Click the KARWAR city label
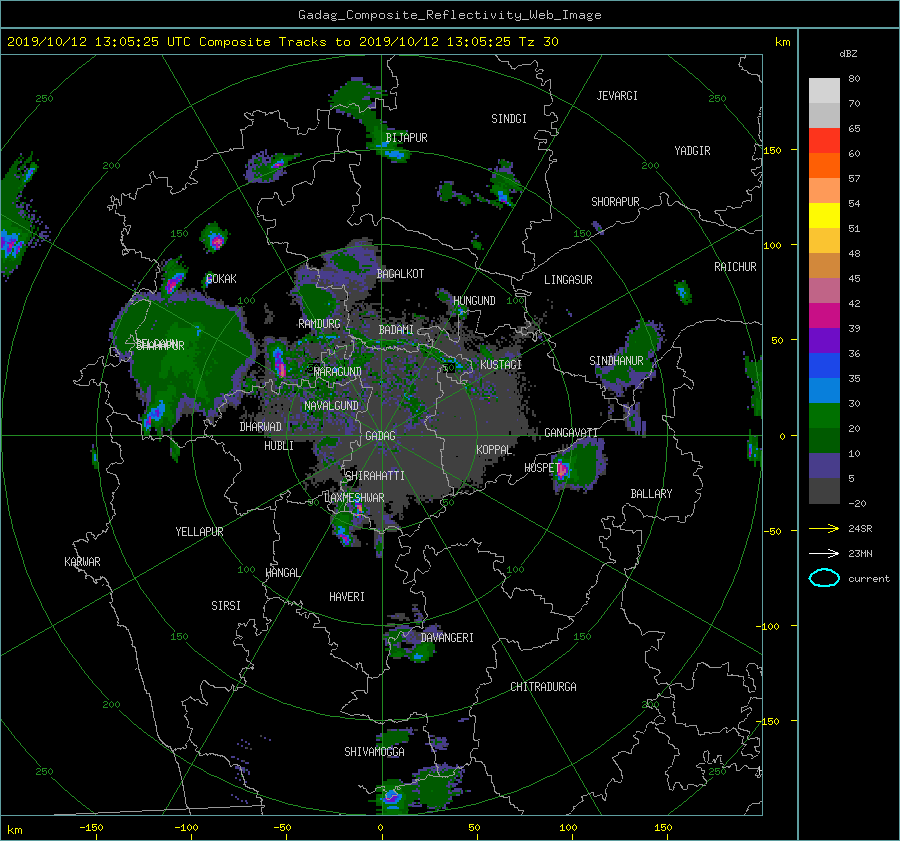Image resolution: width=900 pixels, height=841 pixels. click(x=82, y=562)
